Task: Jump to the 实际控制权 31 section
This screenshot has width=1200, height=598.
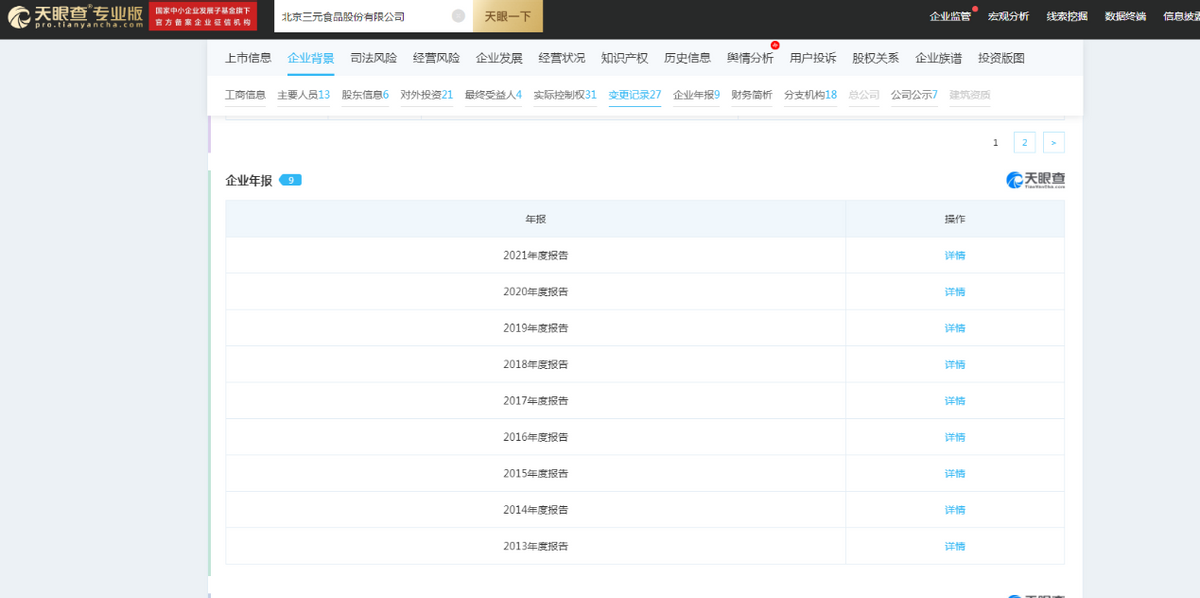Action: coord(565,95)
